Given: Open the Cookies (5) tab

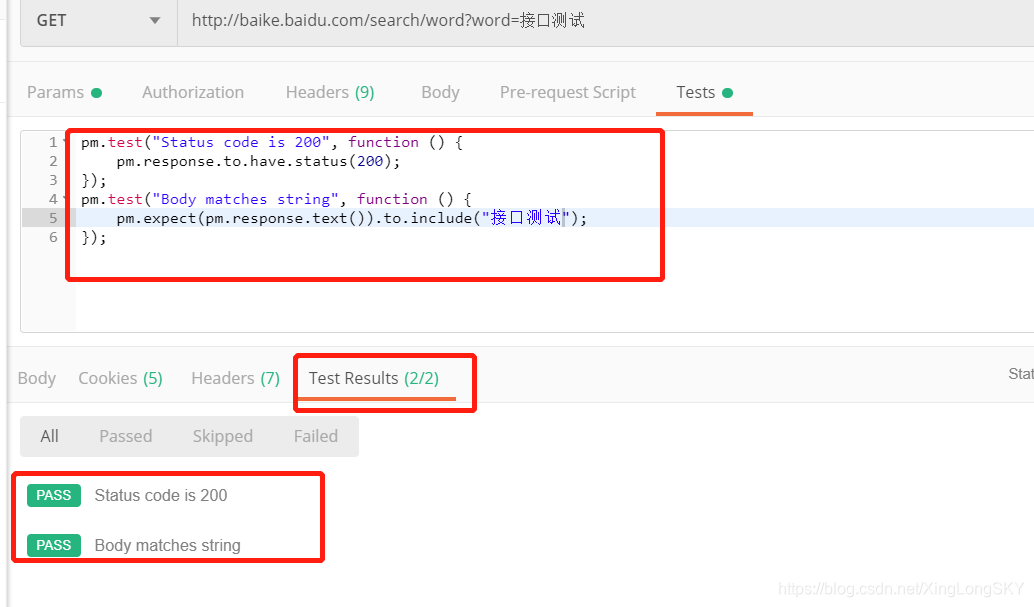Looking at the screenshot, I should point(120,378).
